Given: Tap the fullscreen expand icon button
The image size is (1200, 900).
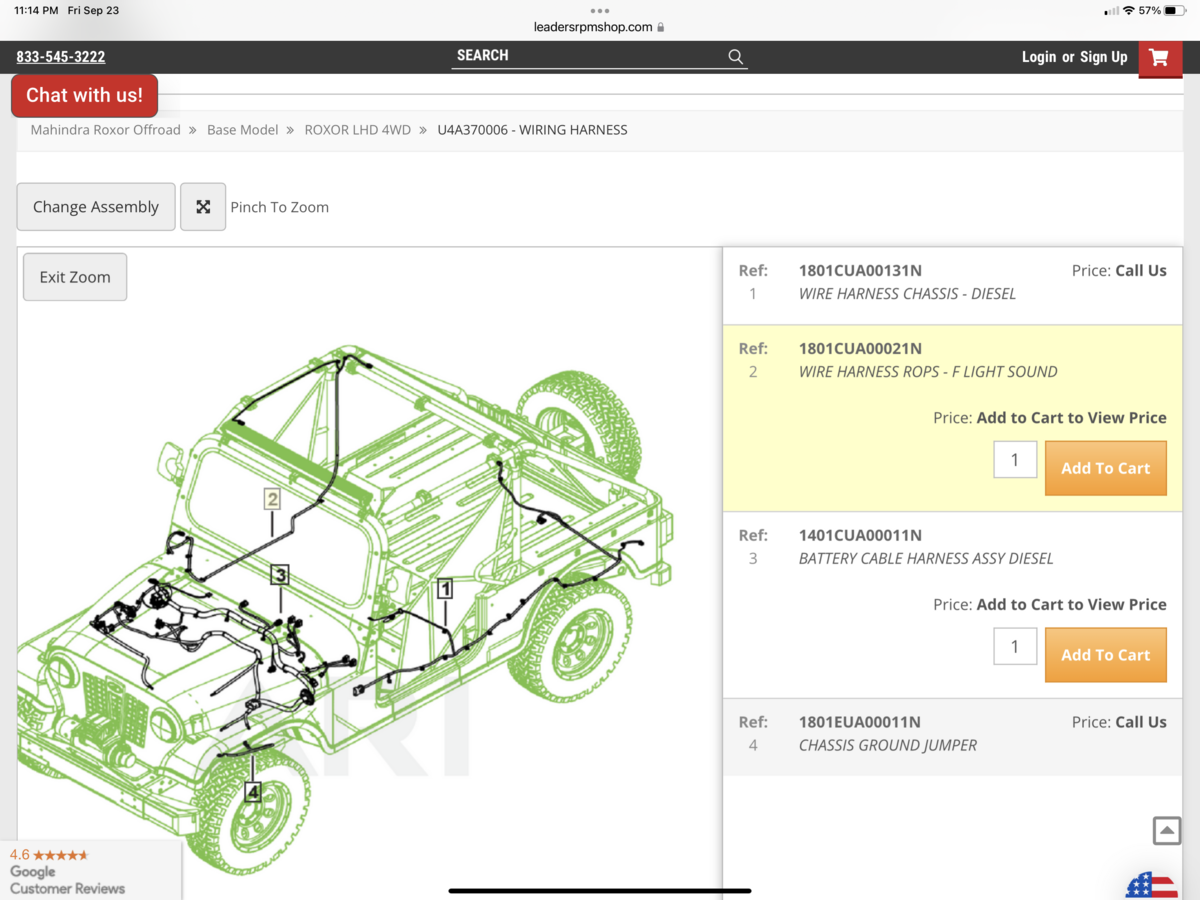Looking at the screenshot, I should (x=203, y=207).
